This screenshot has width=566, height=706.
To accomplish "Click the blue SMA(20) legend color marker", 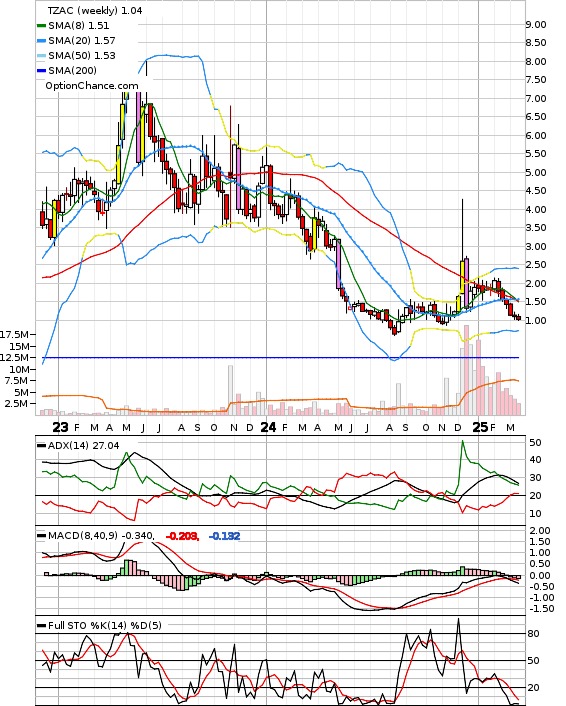I will [41, 41].
